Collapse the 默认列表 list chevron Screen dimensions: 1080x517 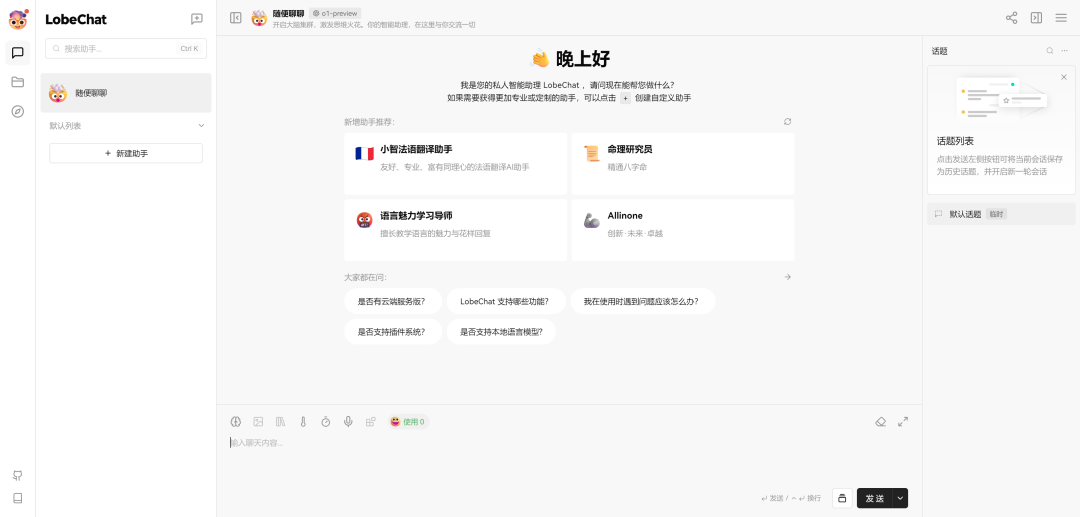pos(201,126)
